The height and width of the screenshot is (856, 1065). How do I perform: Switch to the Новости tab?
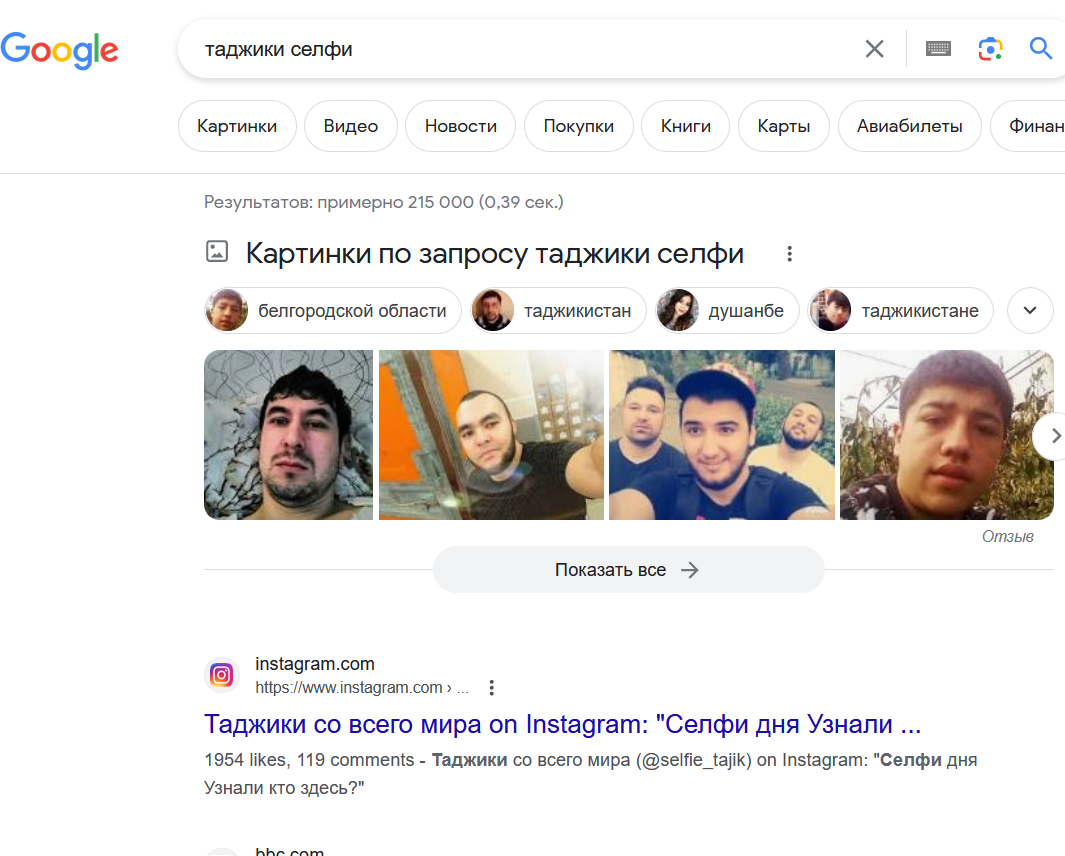[x=461, y=126]
